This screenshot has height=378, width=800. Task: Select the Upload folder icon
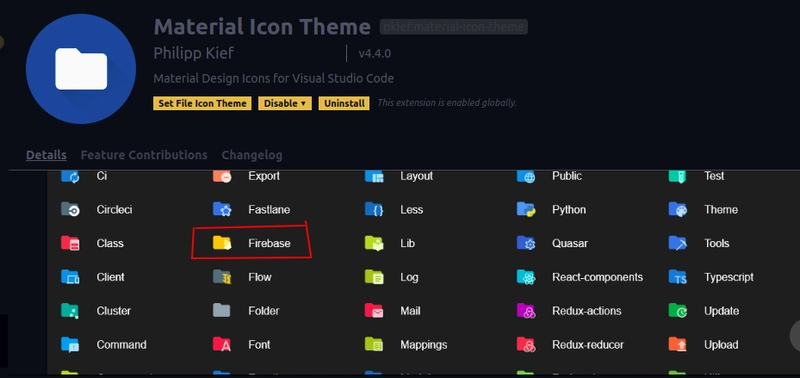click(678, 344)
